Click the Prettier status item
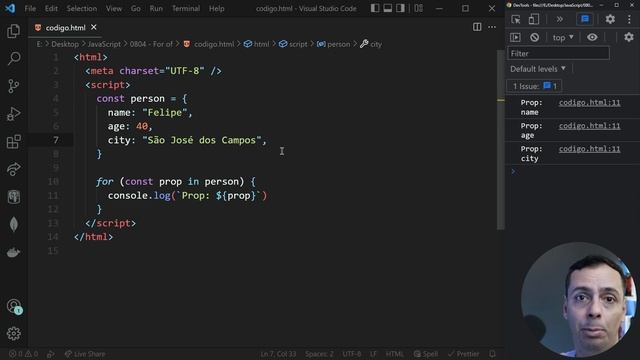The height and width of the screenshot is (360, 640). tap(464, 354)
